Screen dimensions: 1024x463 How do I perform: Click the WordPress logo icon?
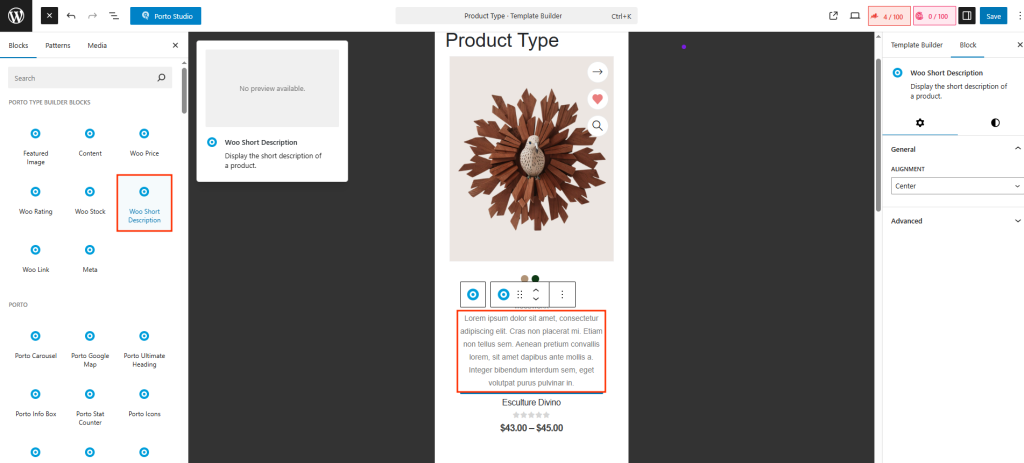click(16, 16)
